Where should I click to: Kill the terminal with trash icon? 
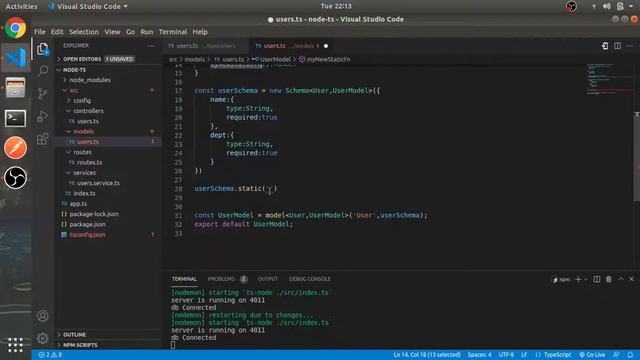pyautogui.click(x=609, y=279)
